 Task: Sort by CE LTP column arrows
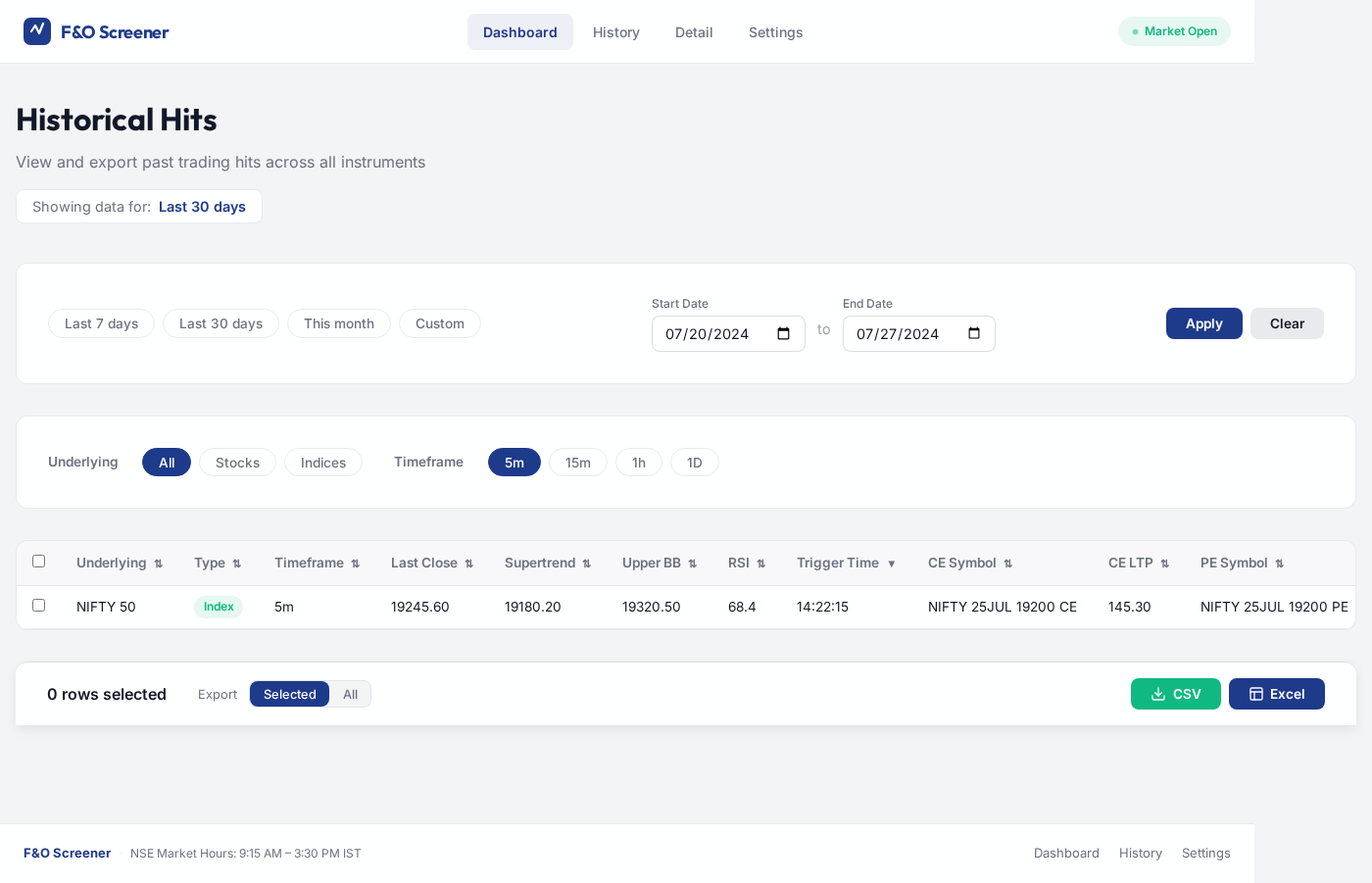[x=1164, y=564]
